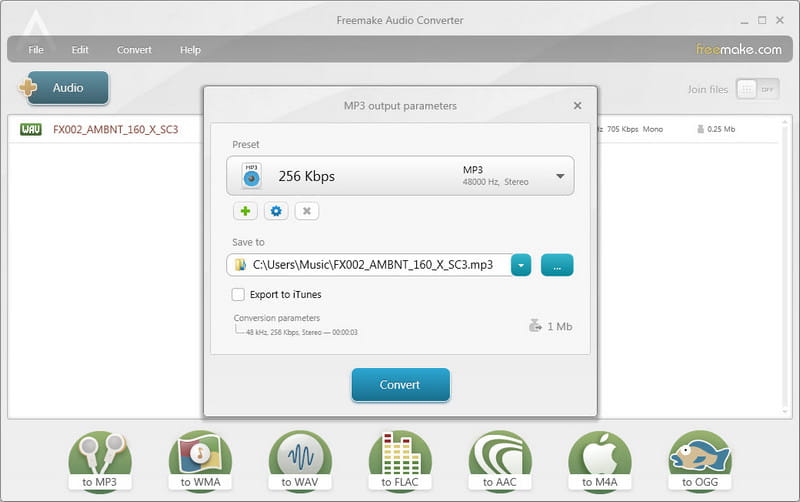
Task: Pick the to AAC output icon
Action: coord(500,461)
